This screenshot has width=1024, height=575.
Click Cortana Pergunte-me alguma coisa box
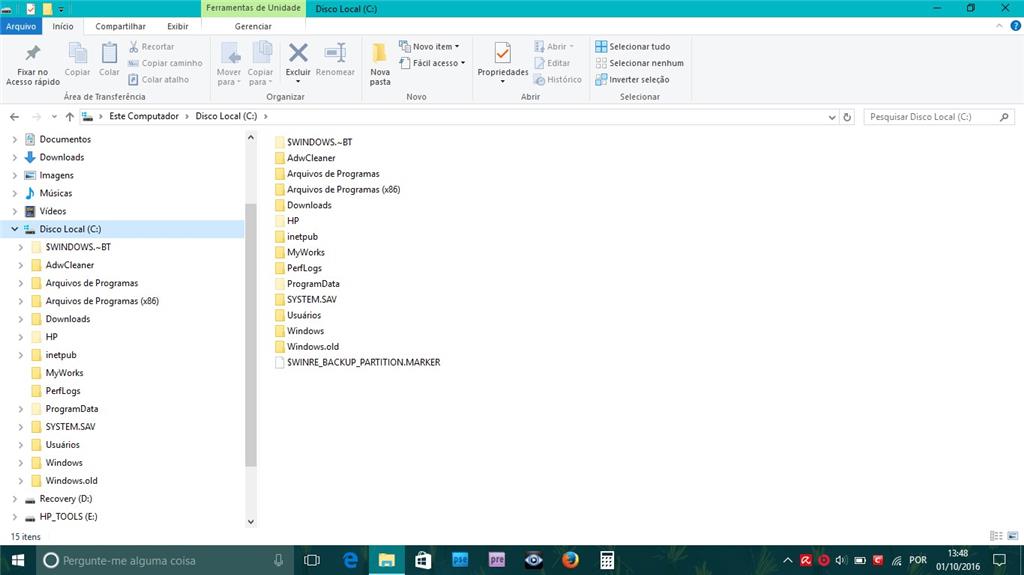(x=163, y=560)
